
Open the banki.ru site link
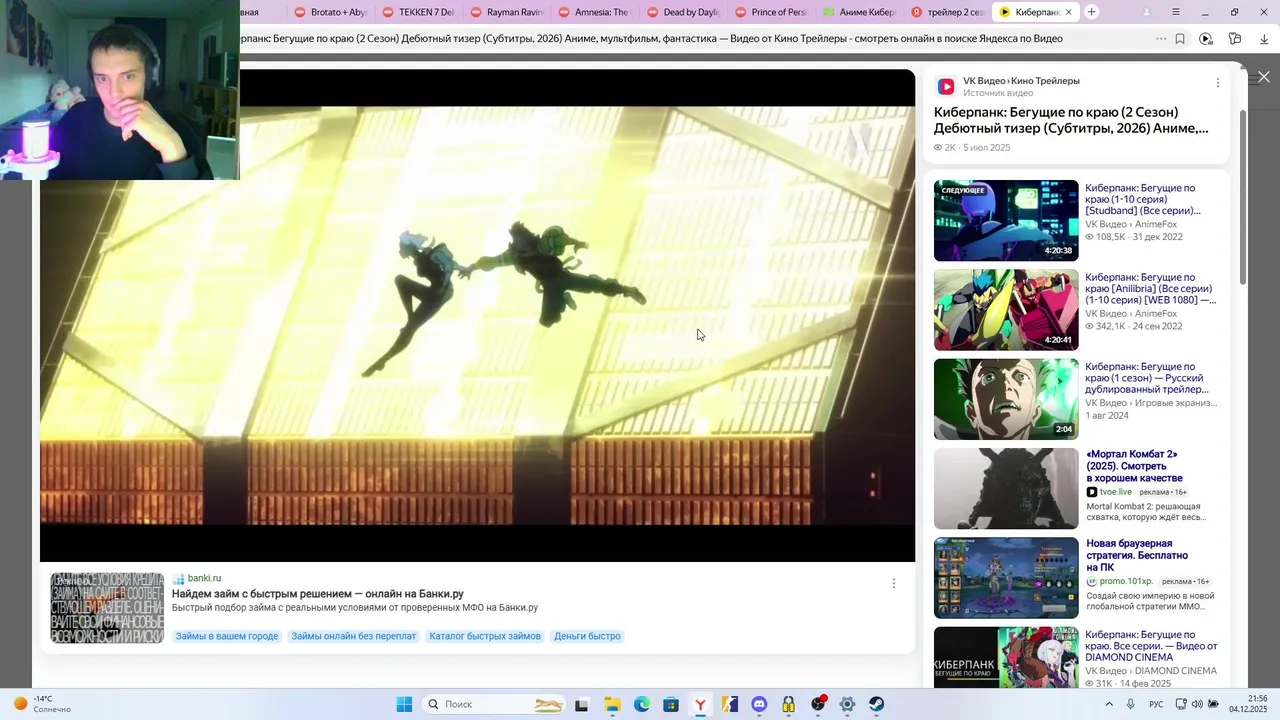(x=204, y=578)
